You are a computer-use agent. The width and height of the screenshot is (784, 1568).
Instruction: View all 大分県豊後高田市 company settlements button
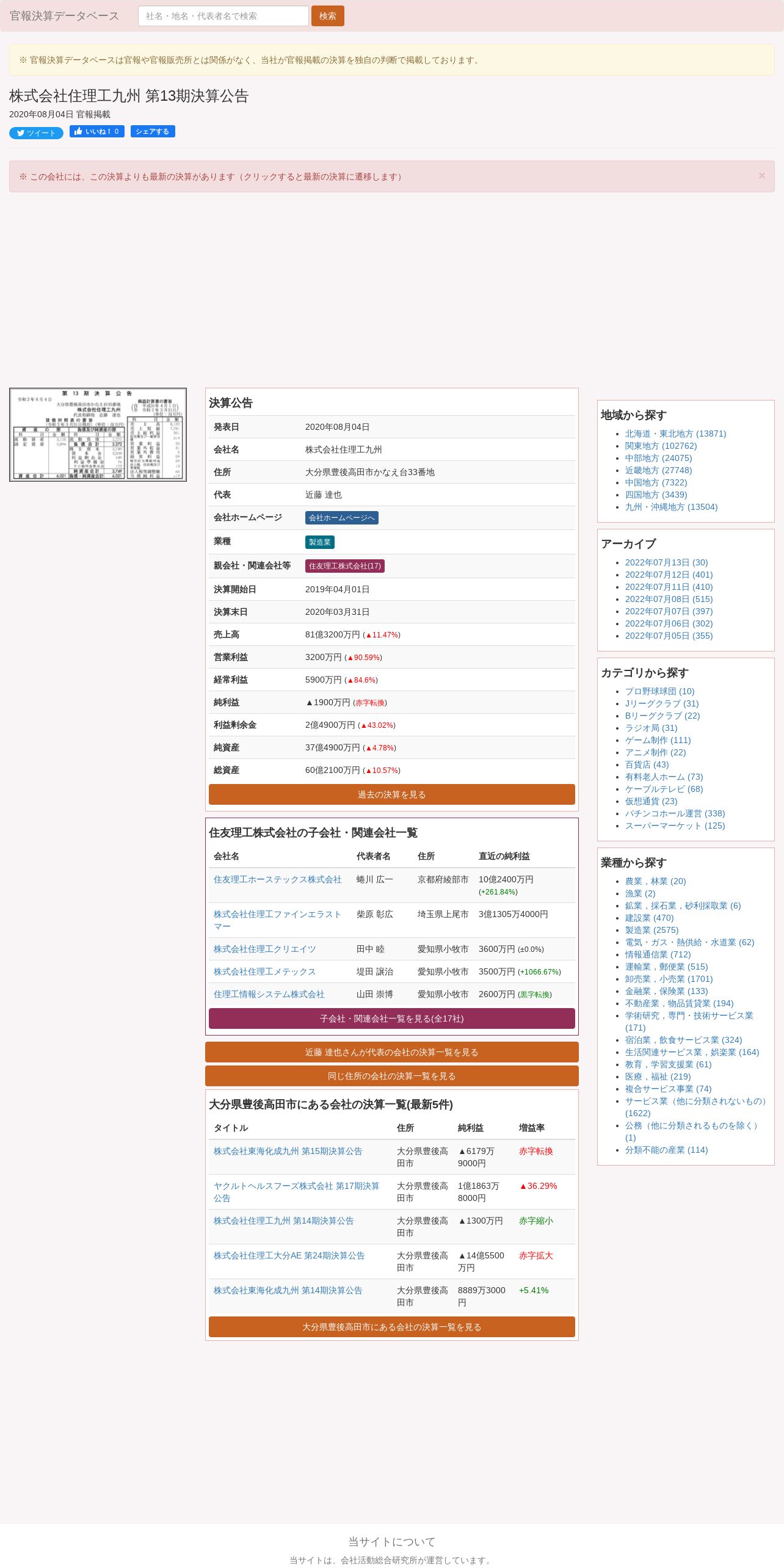tap(391, 1327)
